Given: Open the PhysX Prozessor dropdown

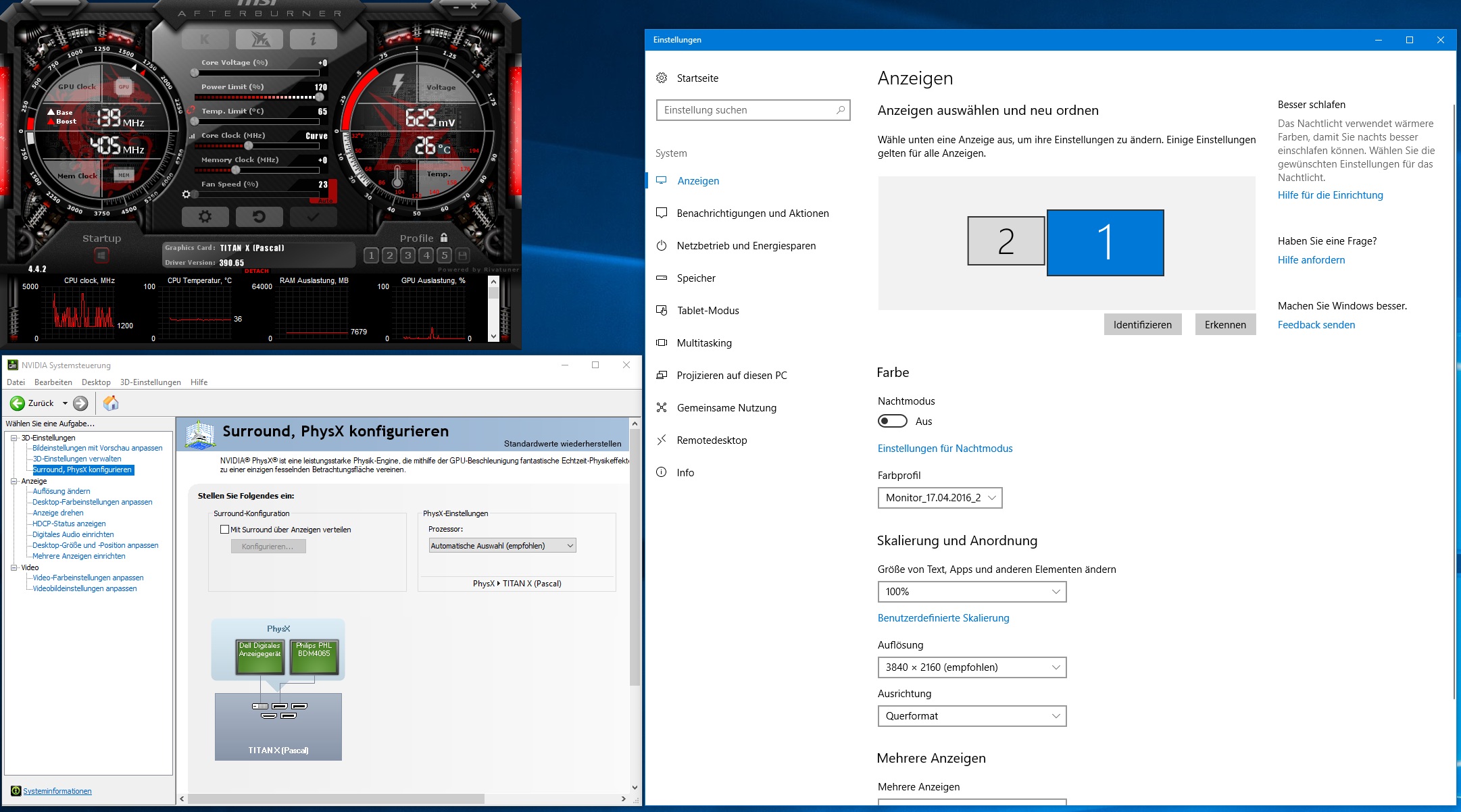Looking at the screenshot, I should (502, 546).
